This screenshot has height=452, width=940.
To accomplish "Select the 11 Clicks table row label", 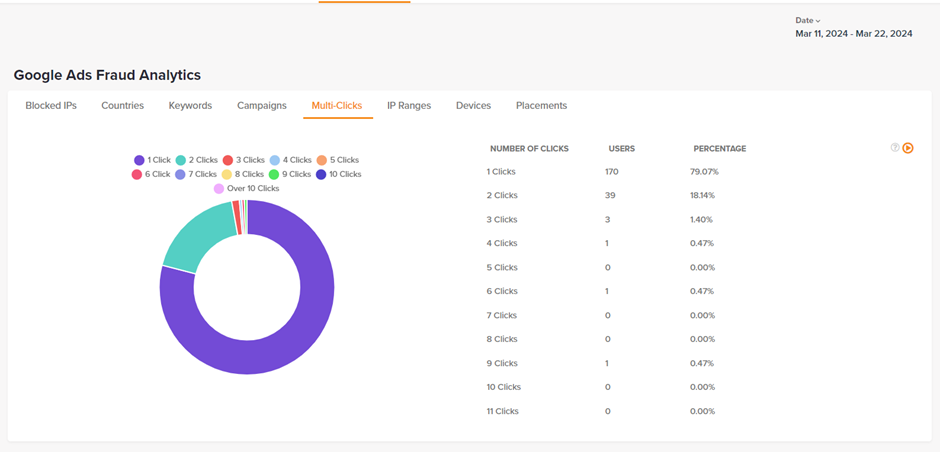I will tap(502, 412).
